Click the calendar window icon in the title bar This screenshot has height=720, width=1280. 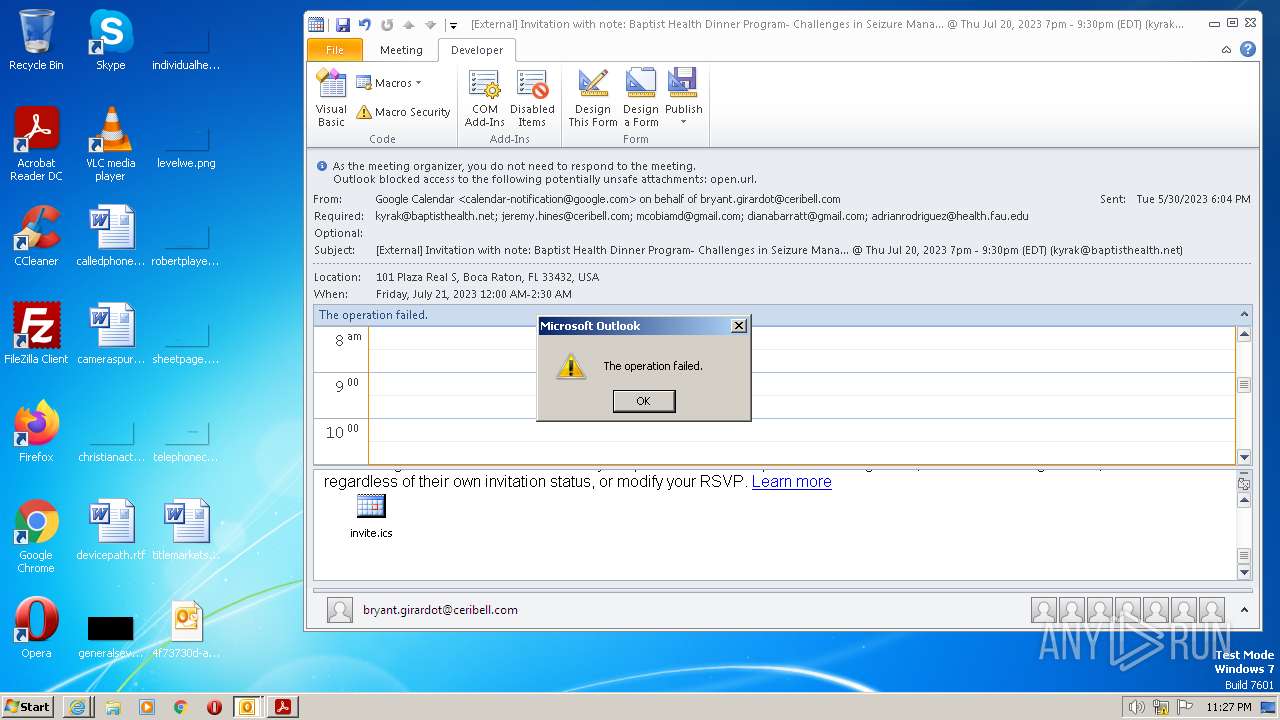[x=316, y=24]
